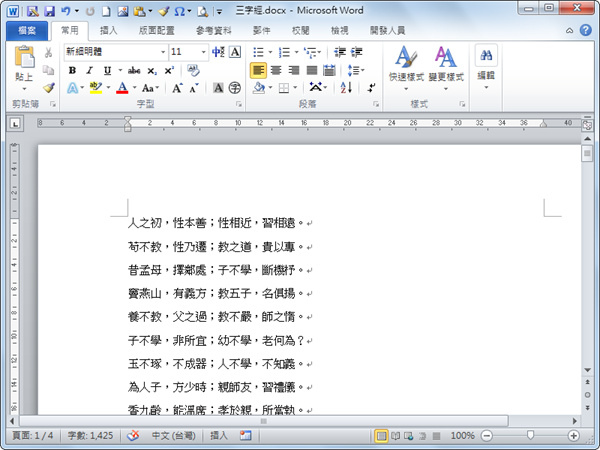This screenshot has width=600, height=450.
Task: Switch to the 插入 ribbon tab
Action: click(109, 31)
